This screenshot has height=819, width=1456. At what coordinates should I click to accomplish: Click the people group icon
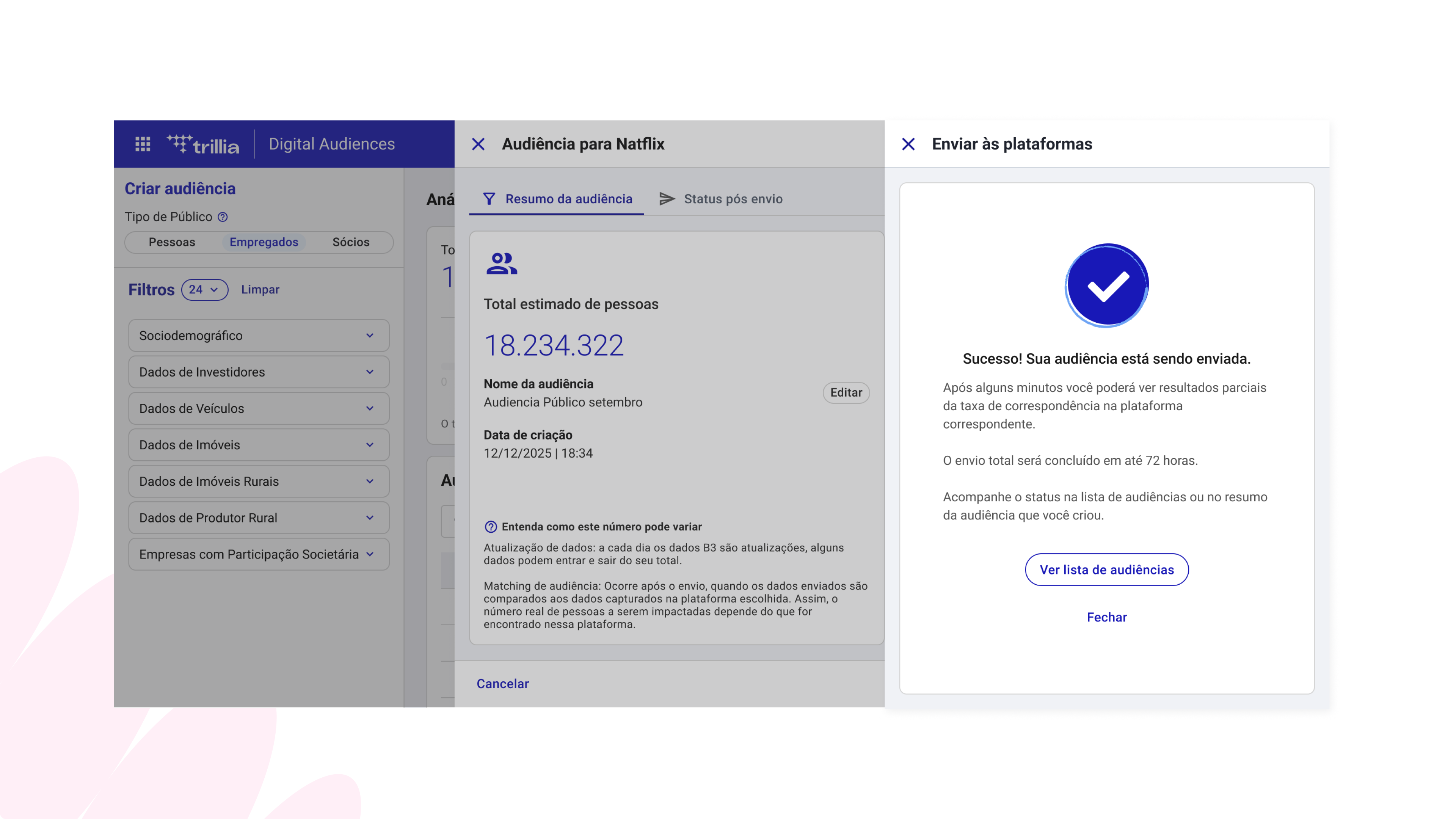pyautogui.click(x=501, y=264)
